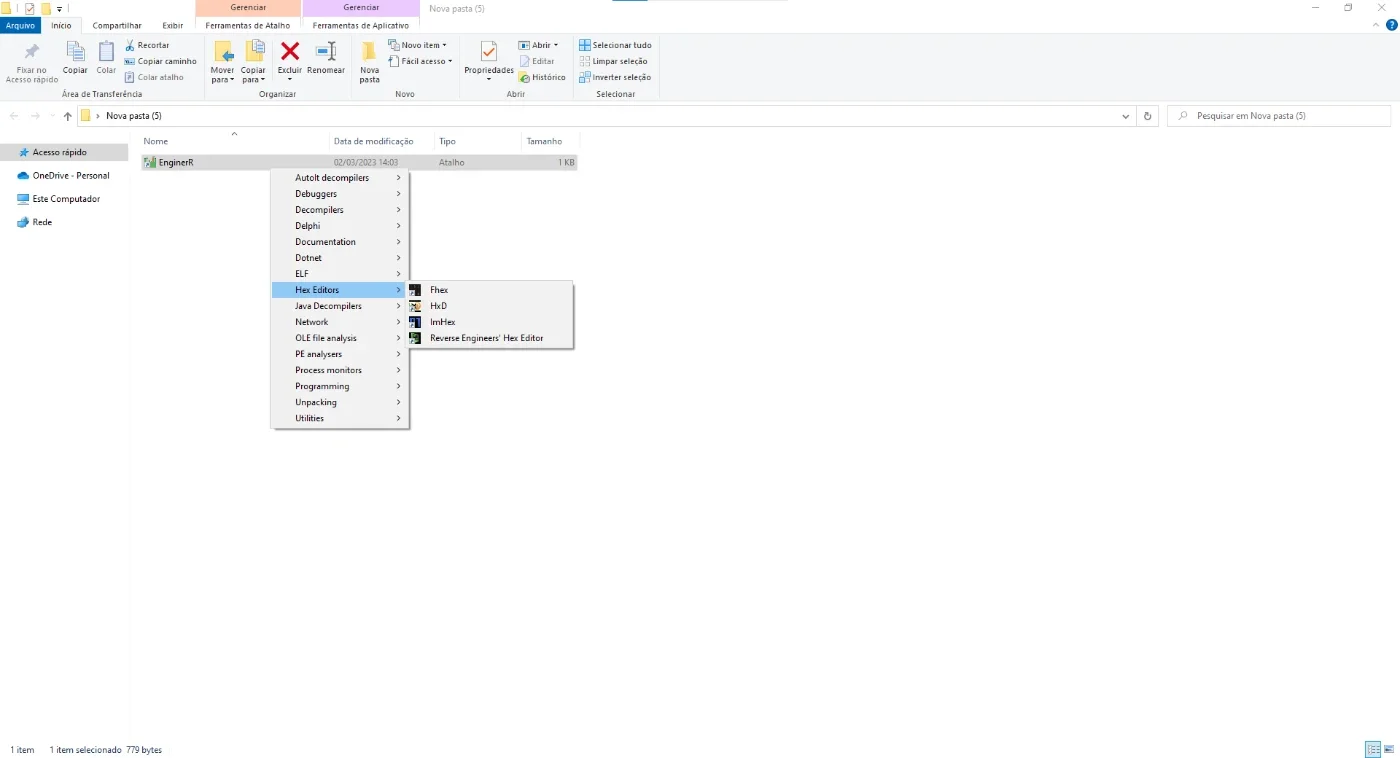Open the Java Decompilers submenu
Screen dimensions: 1400x758
point(340,306)
